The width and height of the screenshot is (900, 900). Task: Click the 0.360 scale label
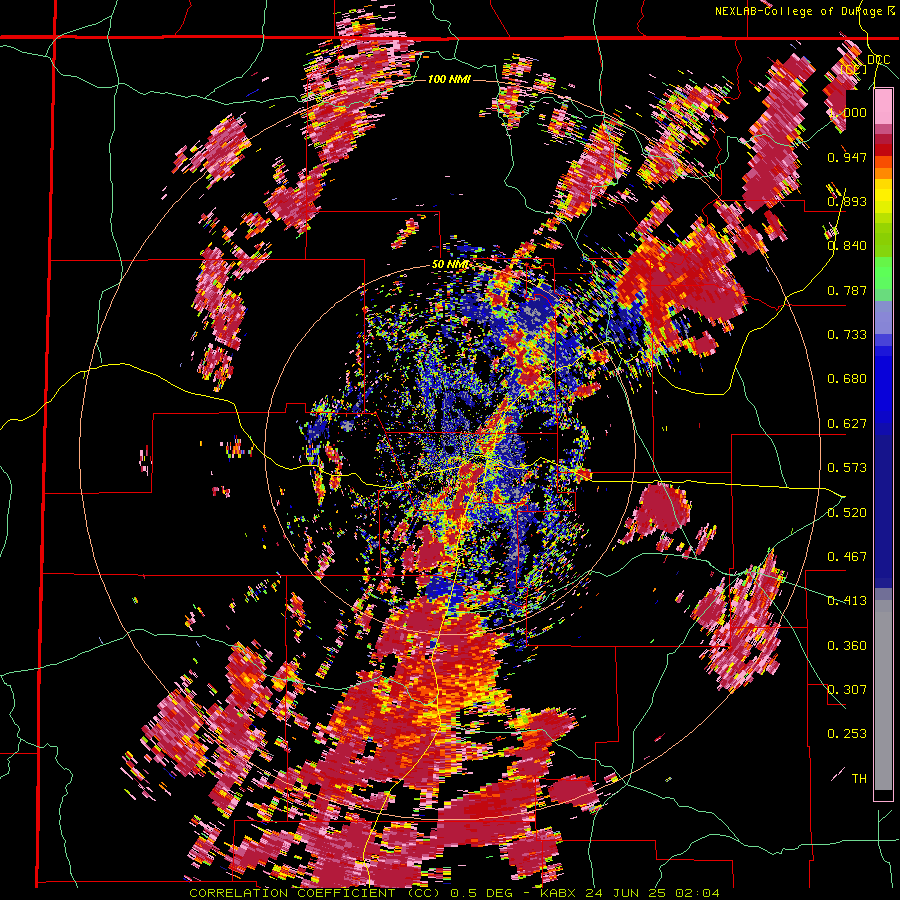click(847, 646)
